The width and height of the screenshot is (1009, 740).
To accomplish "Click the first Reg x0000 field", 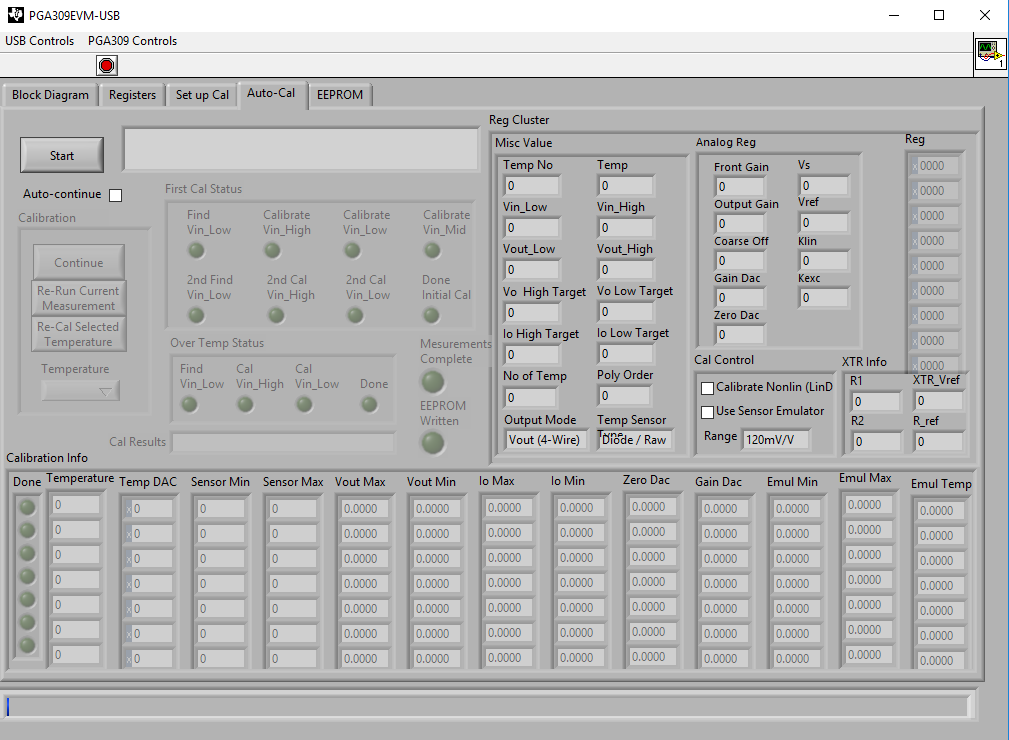I will (x=936, y=166).
